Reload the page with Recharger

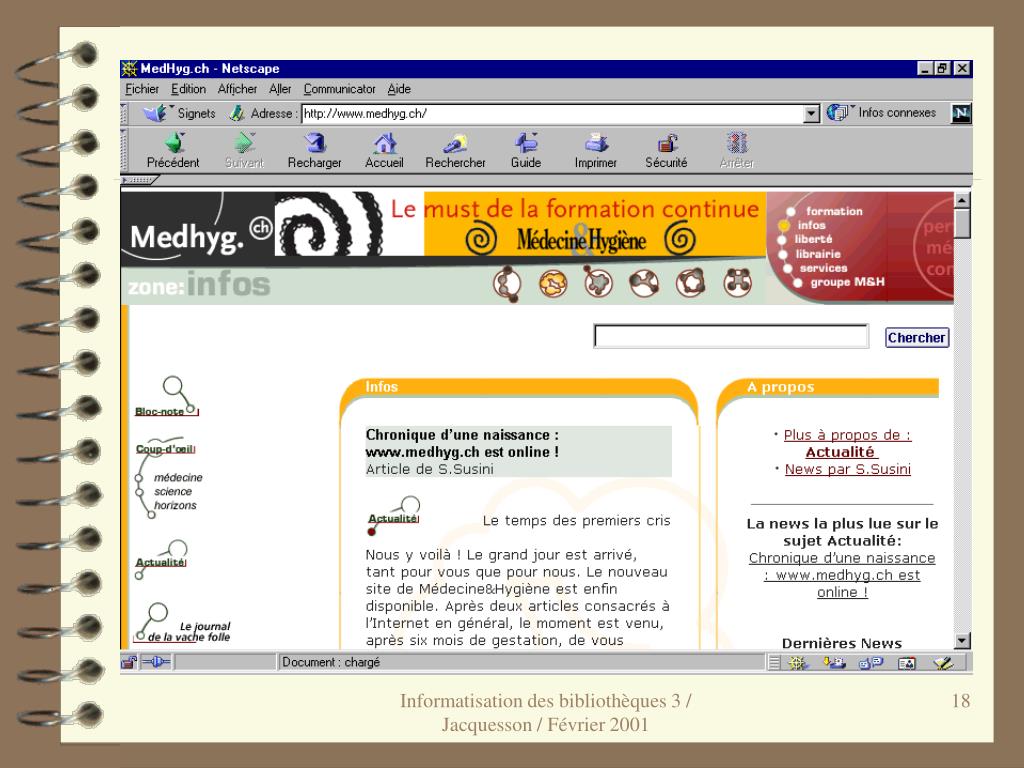click(315, 151)
